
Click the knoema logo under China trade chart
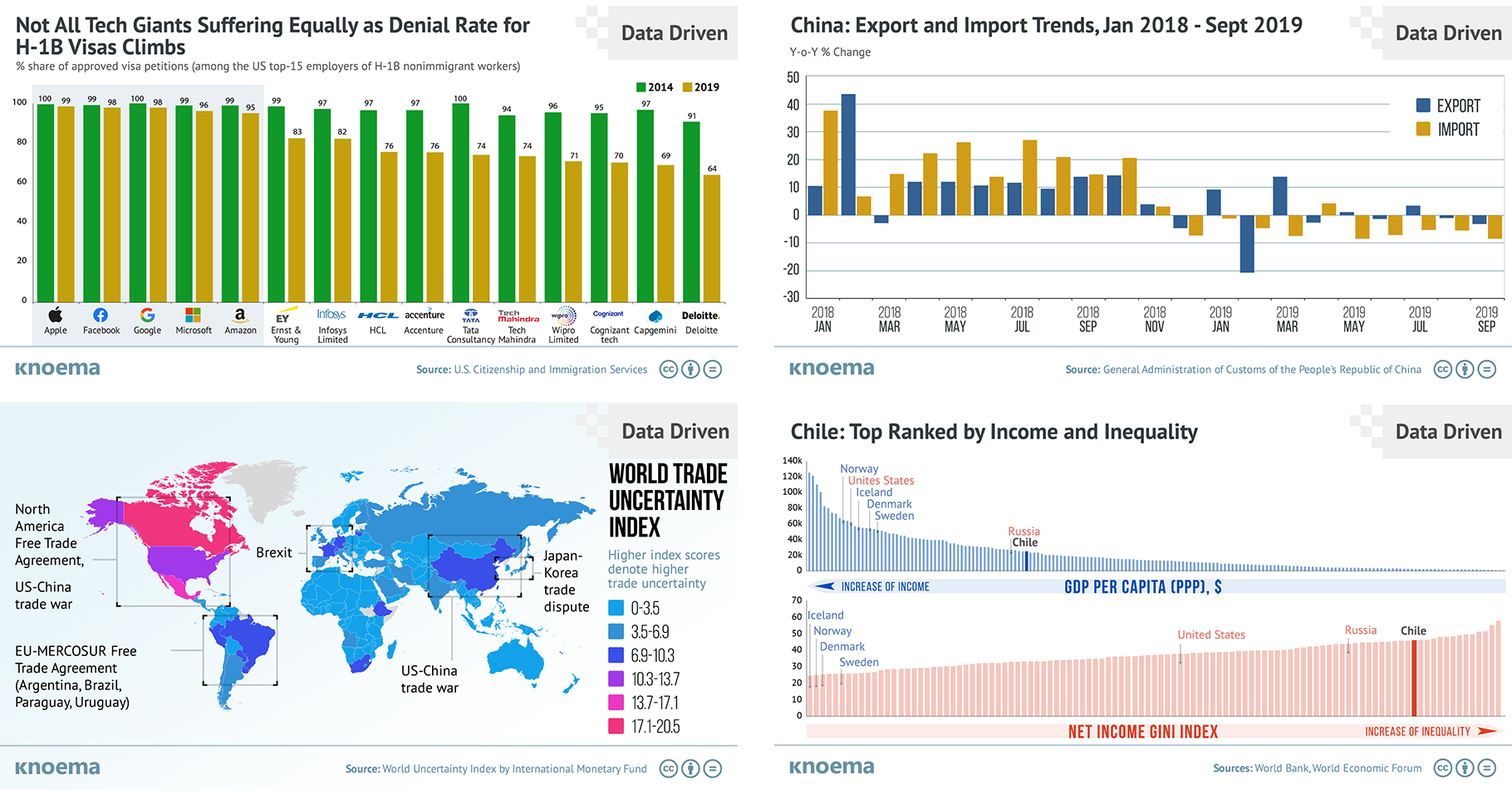[832, 368]
